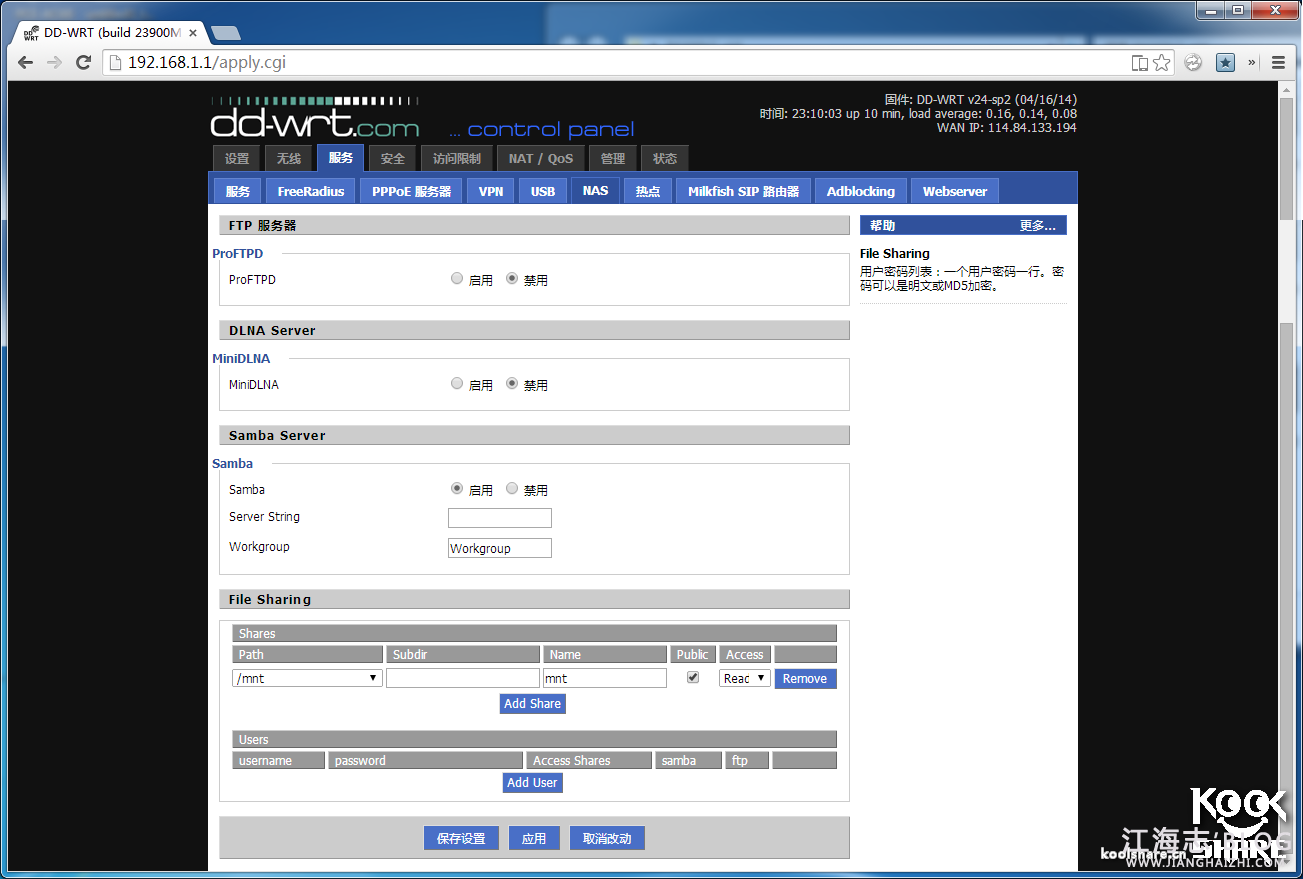This screenshot has width=1303, height=879.
Task: Click the Server String input field
Action: [x=500, y=518]
